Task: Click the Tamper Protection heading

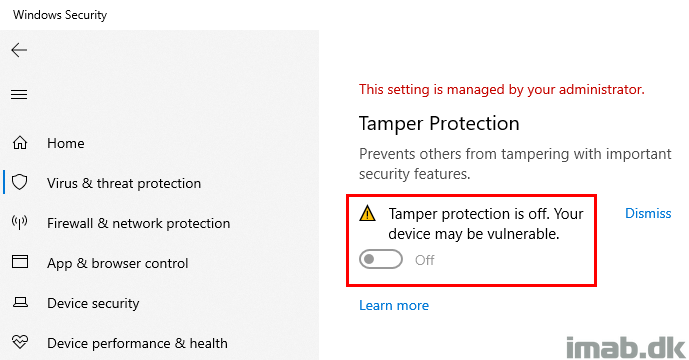Action: (439, 124)
